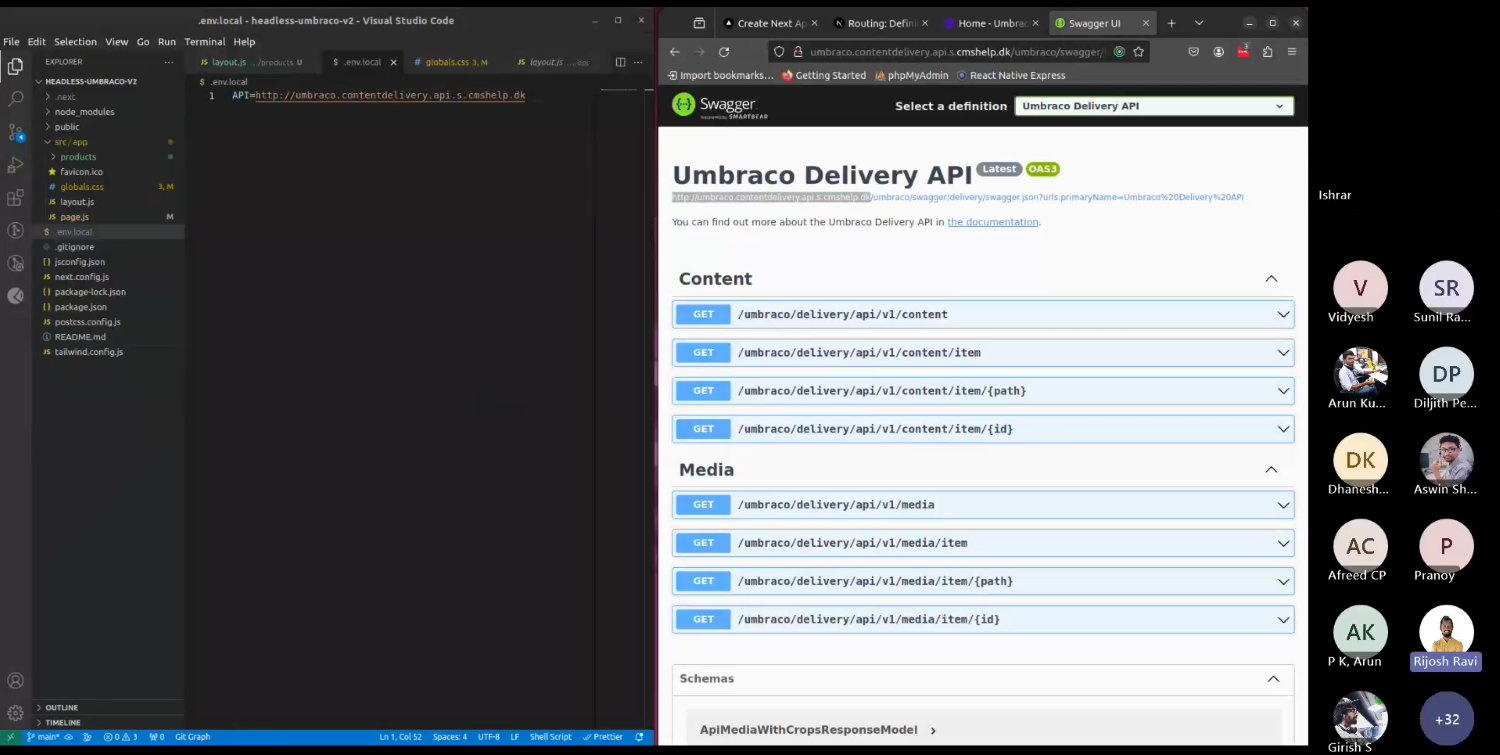Click Prettier in the status bar
Screen dimensions: 1500x755
click(603, 737)
